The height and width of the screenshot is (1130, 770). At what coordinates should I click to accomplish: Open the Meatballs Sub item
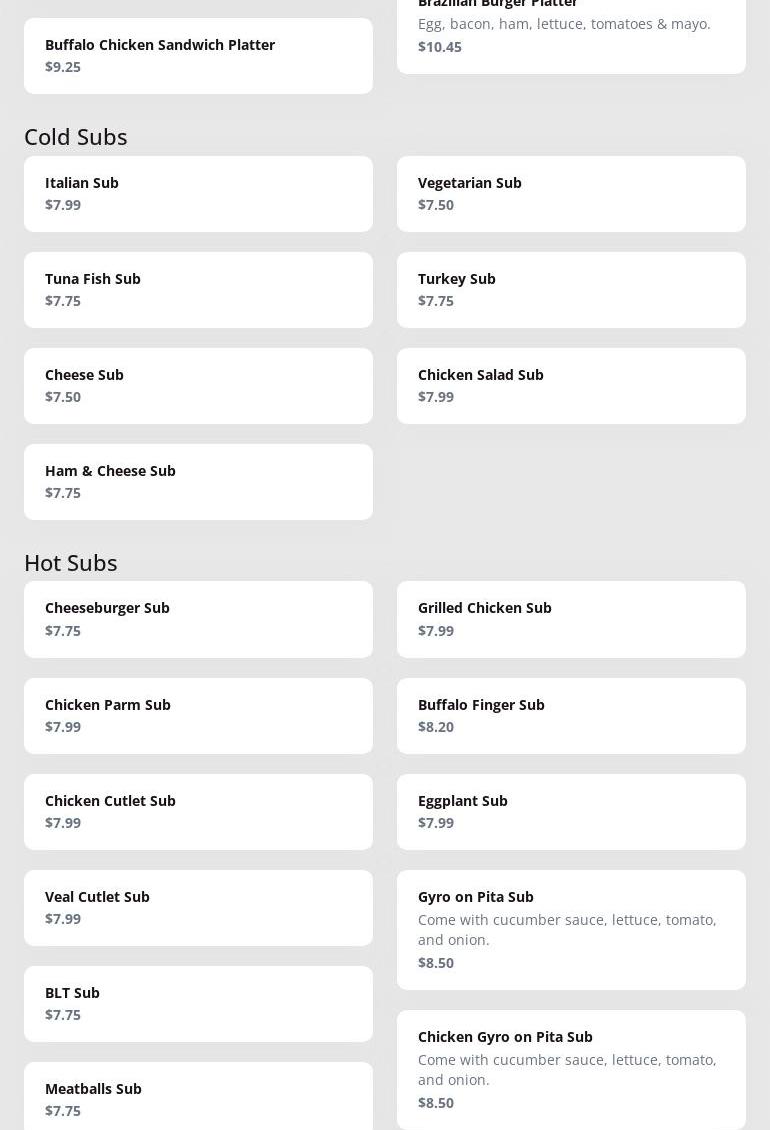pyautogui.click(x=198, y=1096)
